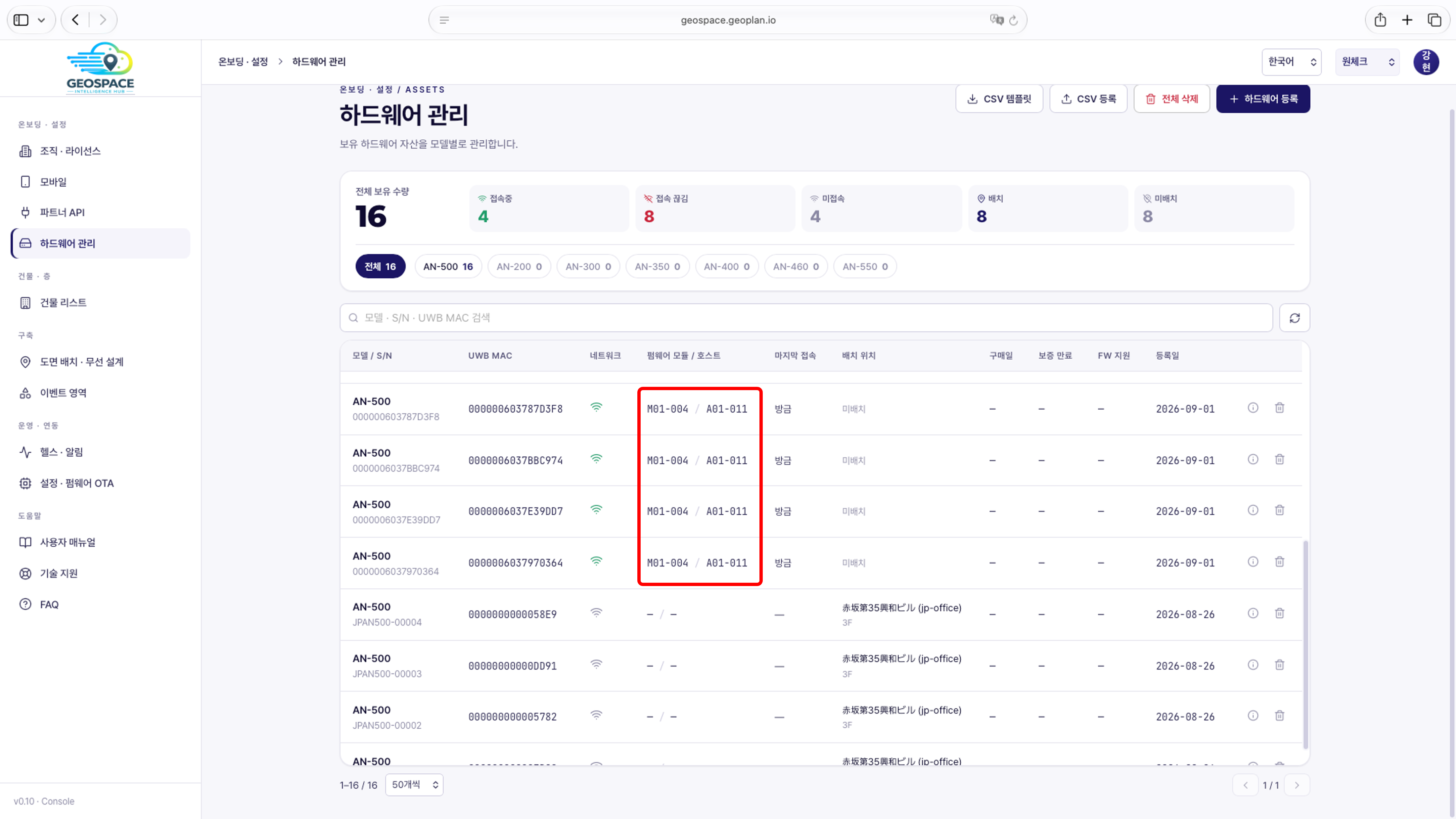The image size is (1456, 819).
Task: Click the GEOSPACE logo
Action: click(x=100, y=68)
